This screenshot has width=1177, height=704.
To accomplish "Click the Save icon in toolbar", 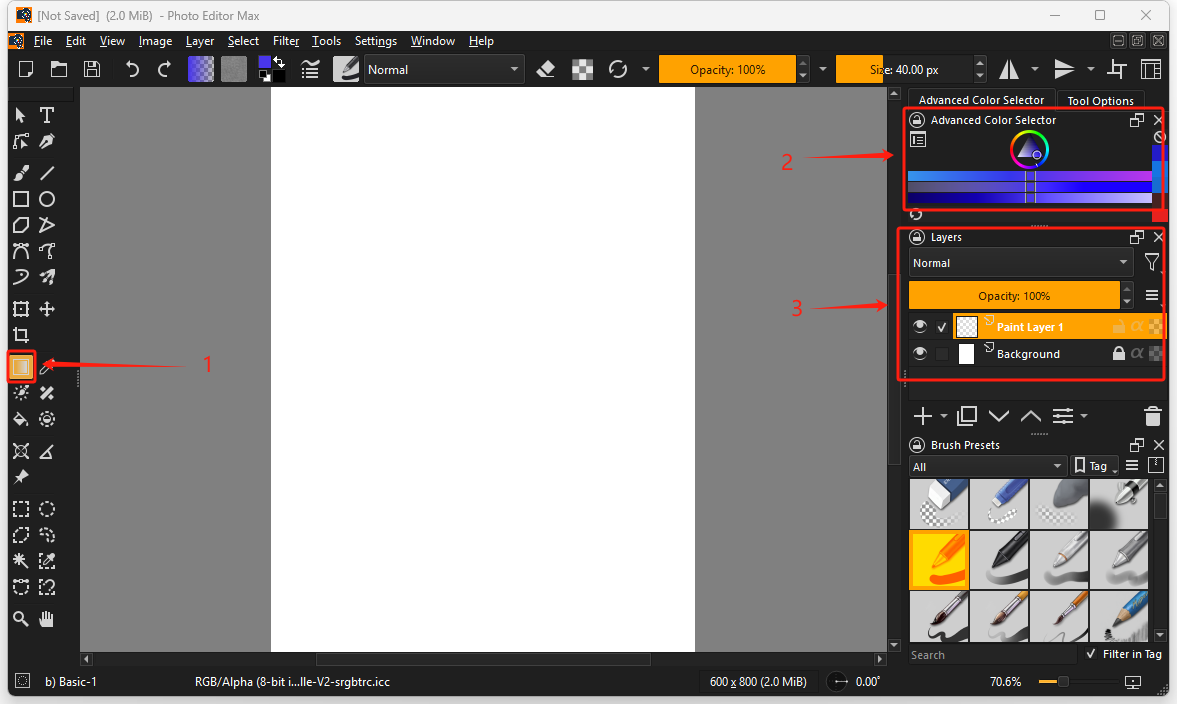I will click(92, 70).
